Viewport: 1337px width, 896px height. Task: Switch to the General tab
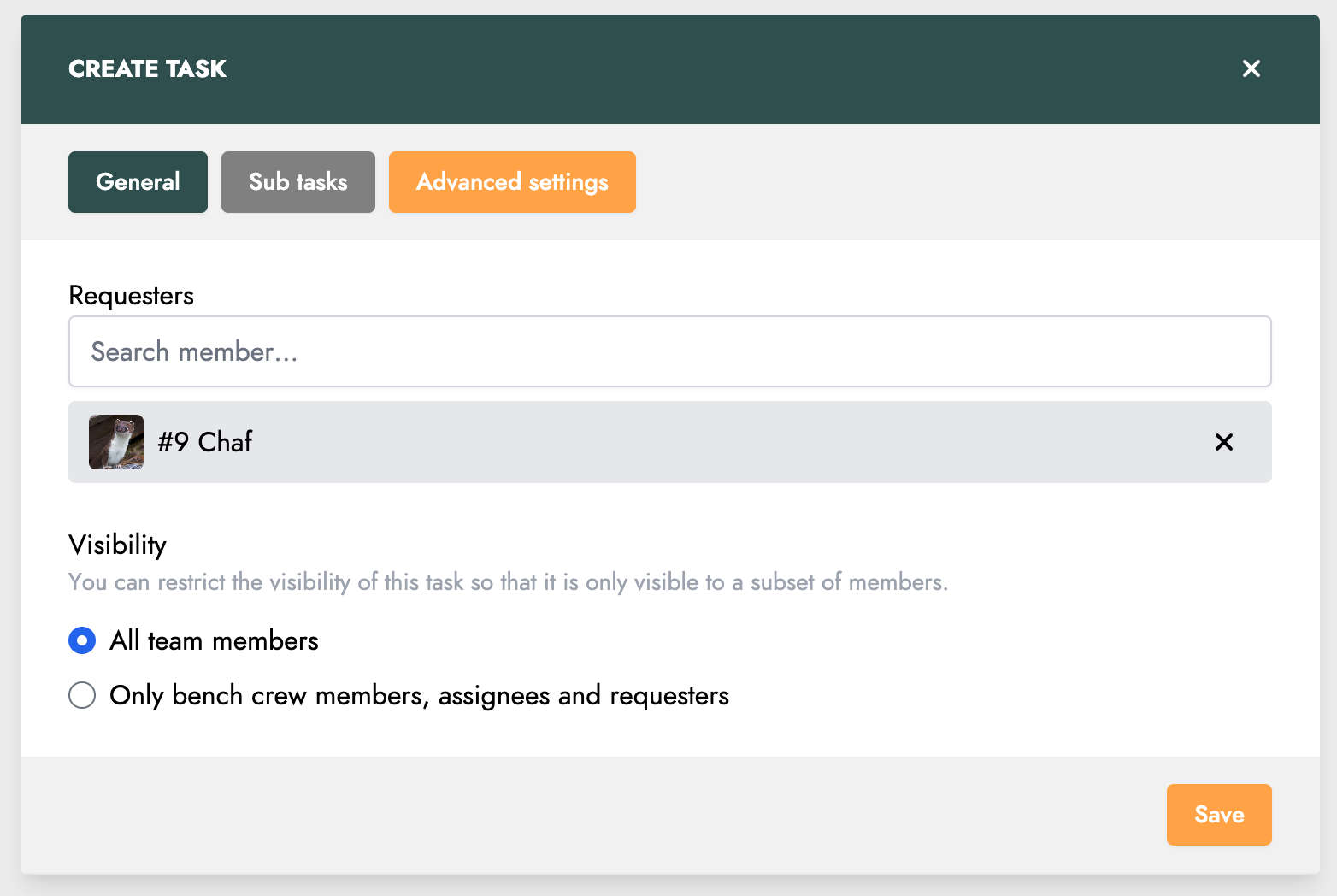click(138, 182)
